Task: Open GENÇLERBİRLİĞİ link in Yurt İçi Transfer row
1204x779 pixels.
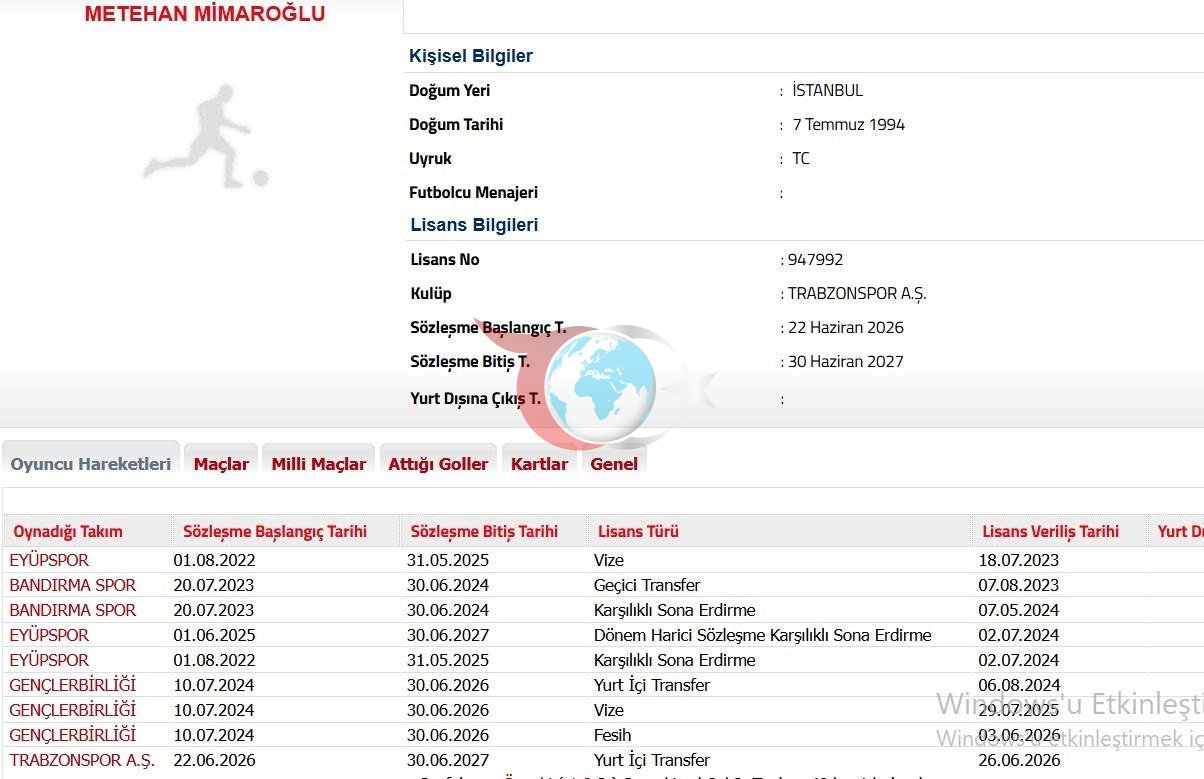Action: [72, 685]
